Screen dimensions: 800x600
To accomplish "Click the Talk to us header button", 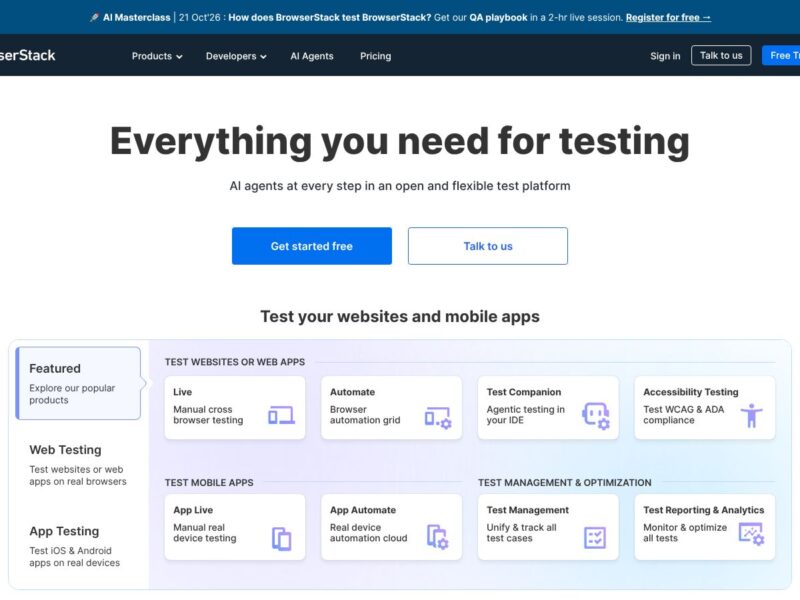I will coord(721,55).
